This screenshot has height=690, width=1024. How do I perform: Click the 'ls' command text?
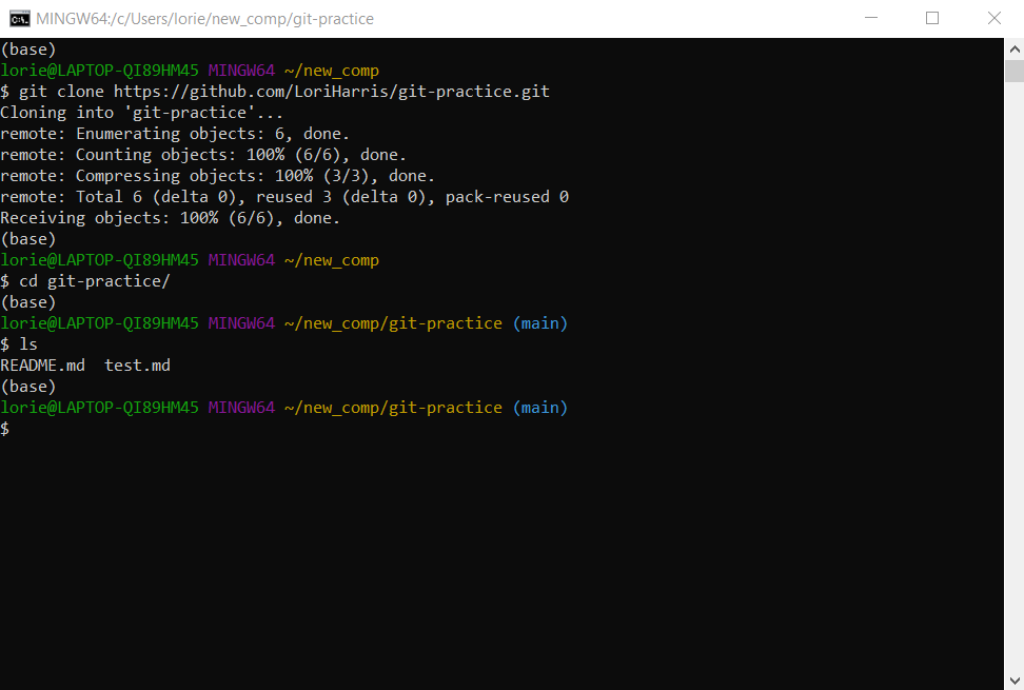click(x=28, y=344)
